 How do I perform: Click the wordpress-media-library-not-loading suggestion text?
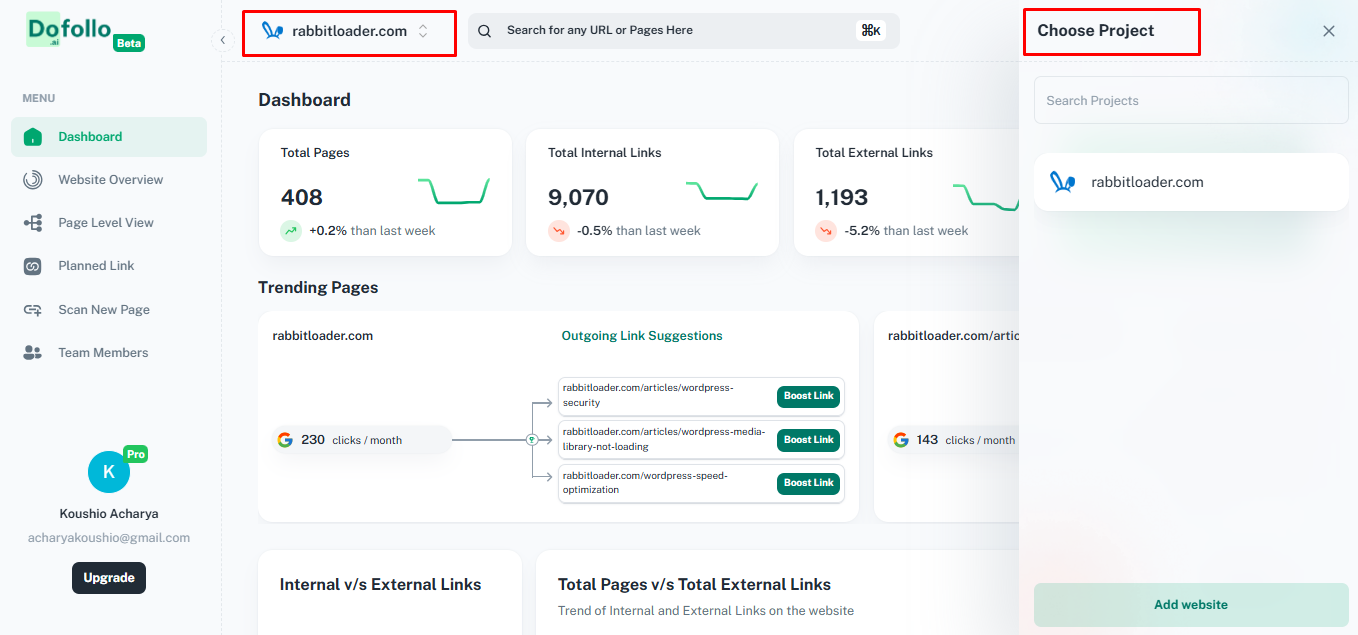(x=665, y=439)
